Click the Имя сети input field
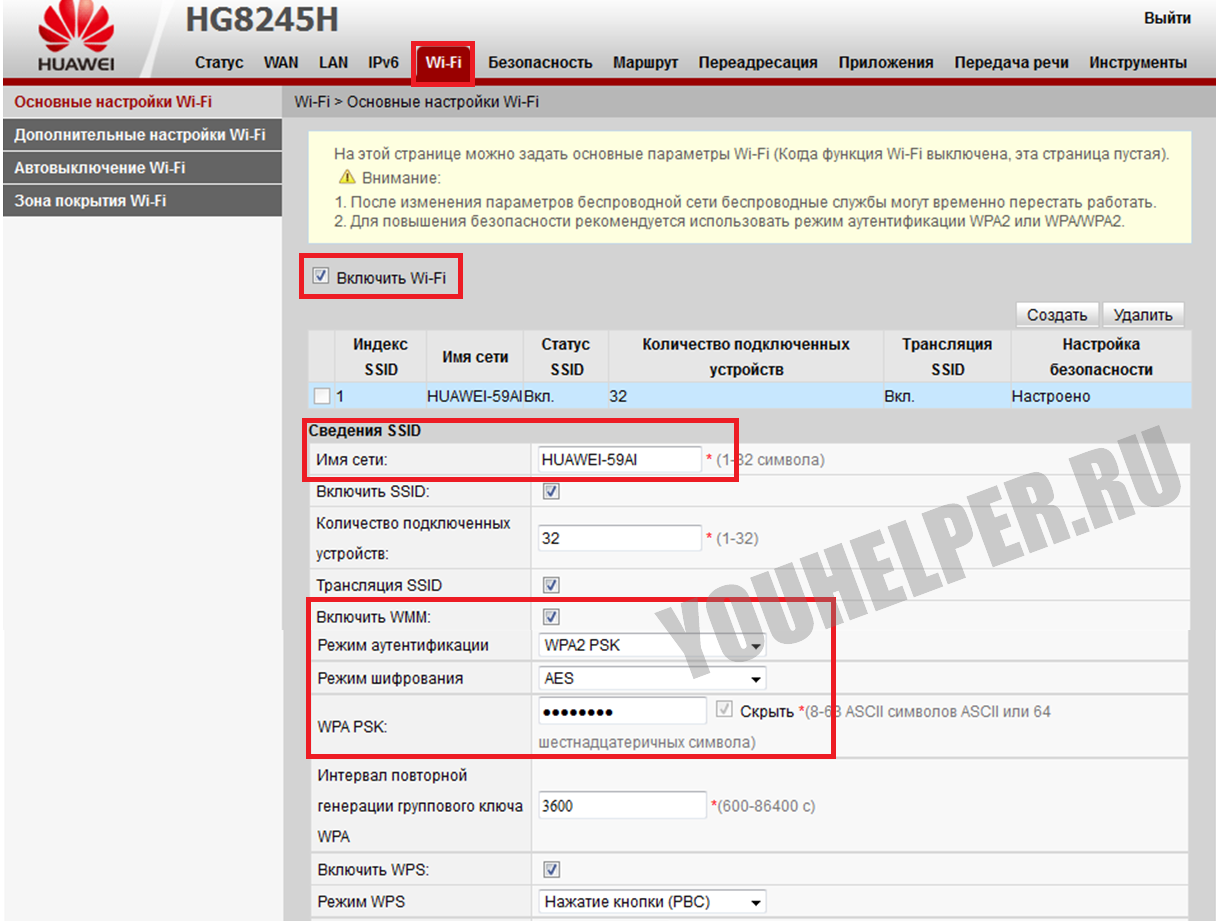1217x921 pixels. (620, 459)
